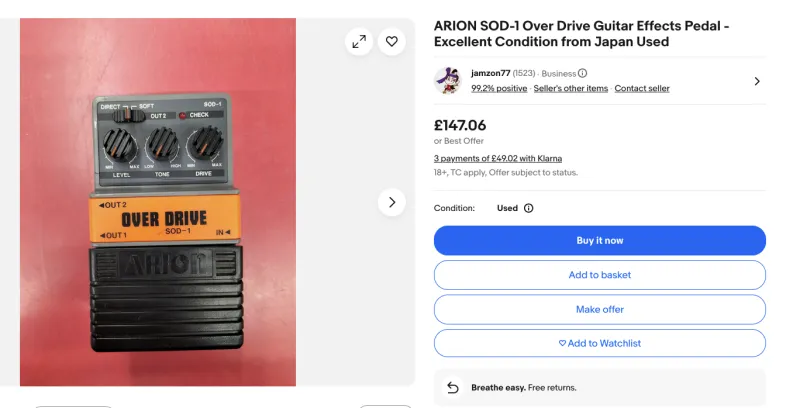
Task: Open the Business seller info icon
Action: click(582, 73)
